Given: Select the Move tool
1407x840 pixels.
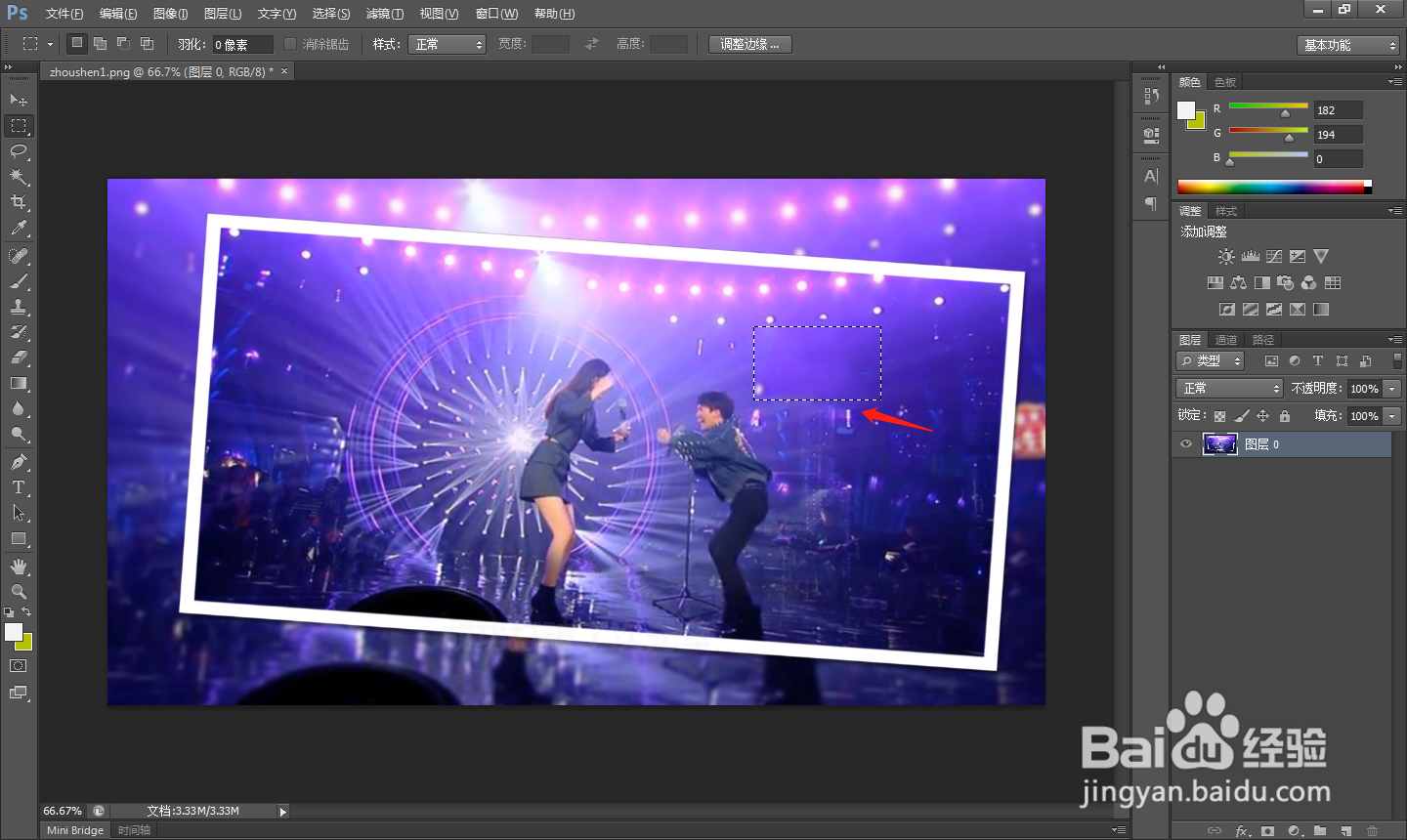Looking at the screenshot, I should pos(19,100).
